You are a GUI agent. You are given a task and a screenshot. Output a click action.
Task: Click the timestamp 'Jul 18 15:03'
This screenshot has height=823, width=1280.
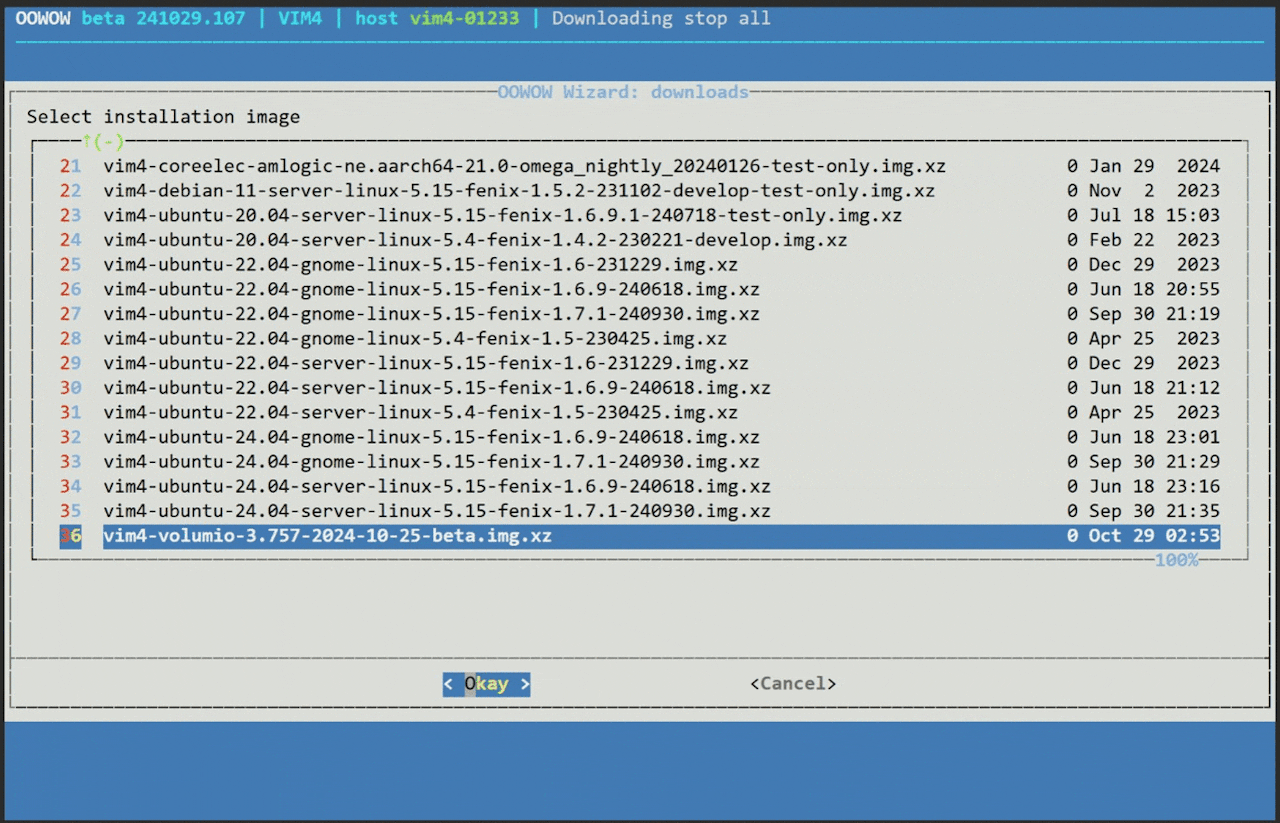point(1154,215)
